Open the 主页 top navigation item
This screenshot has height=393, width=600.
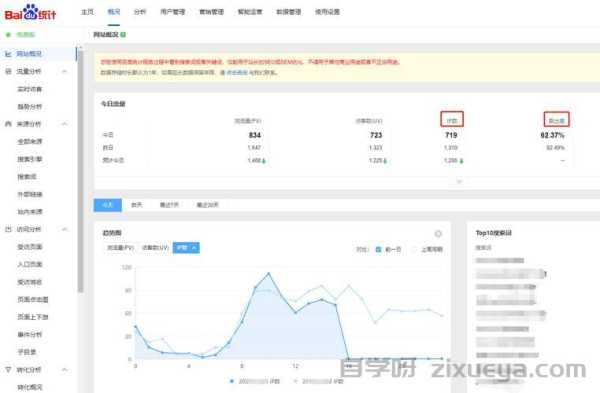87,12
